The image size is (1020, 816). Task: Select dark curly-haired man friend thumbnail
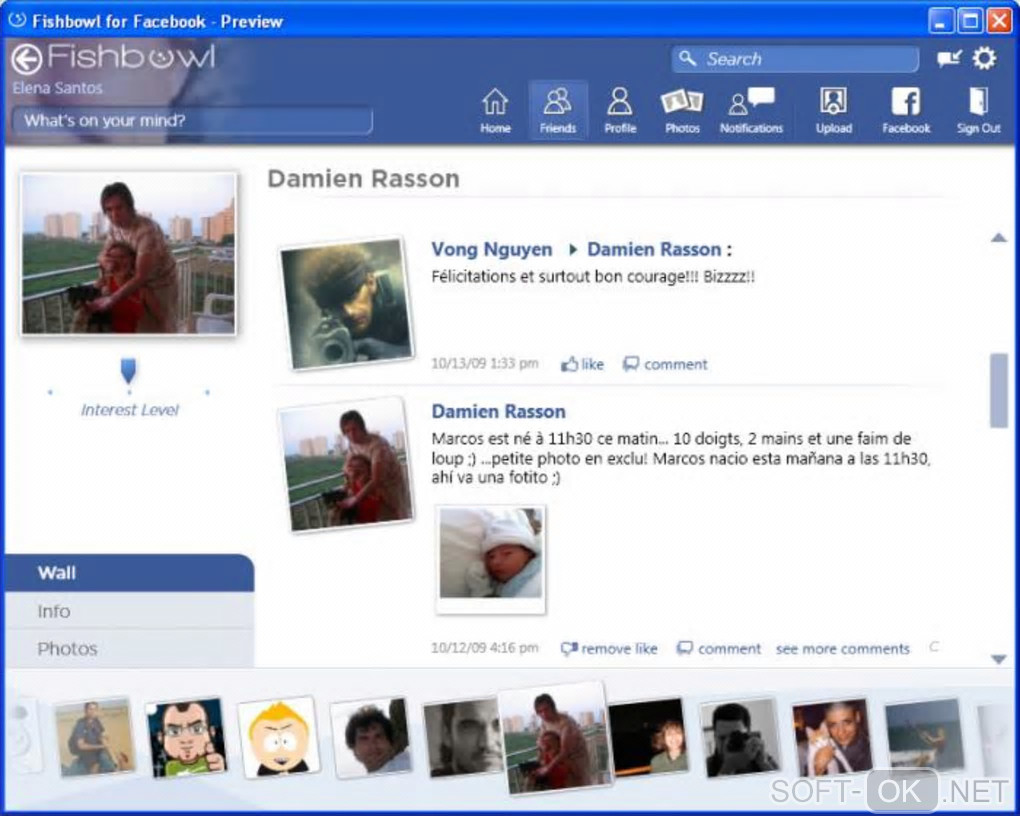371,737
